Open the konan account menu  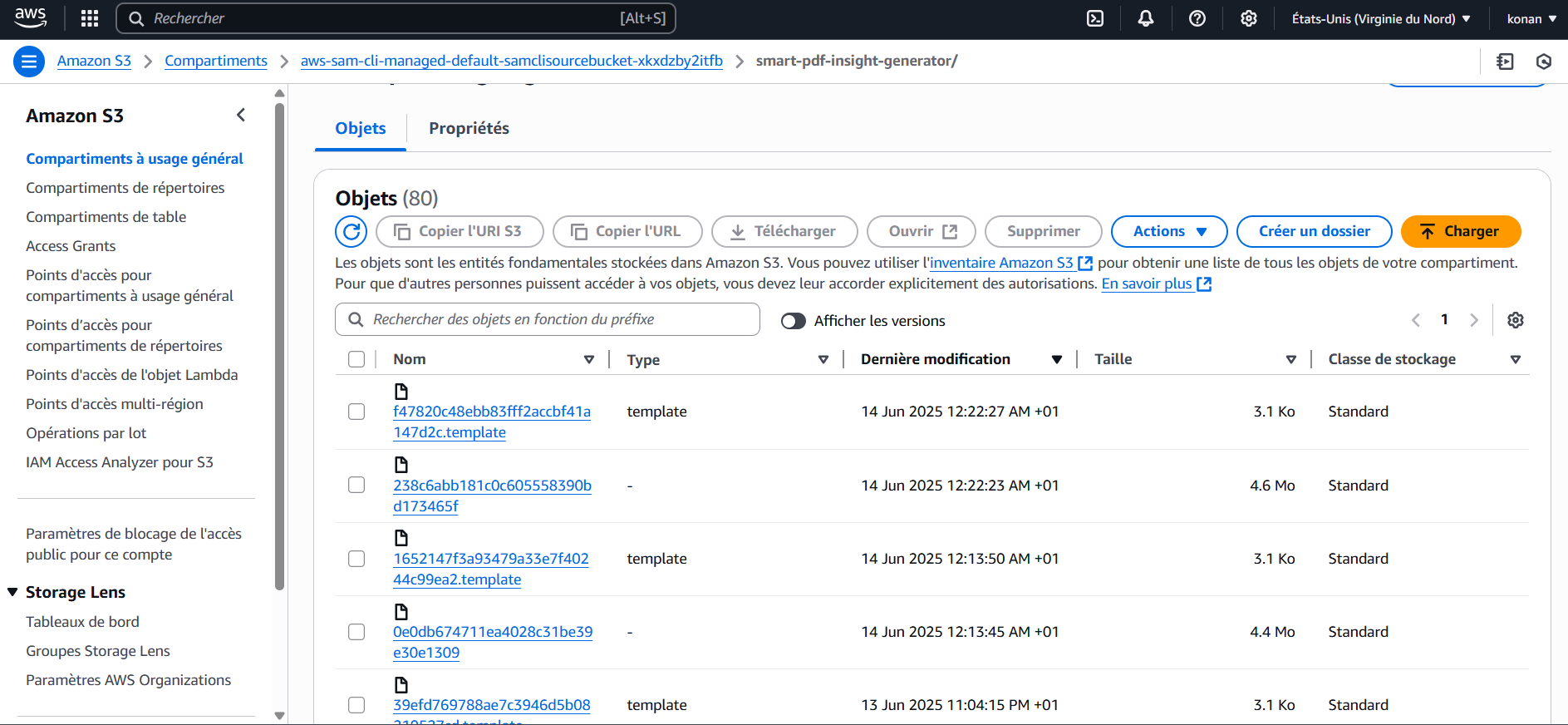[1531, 18]
